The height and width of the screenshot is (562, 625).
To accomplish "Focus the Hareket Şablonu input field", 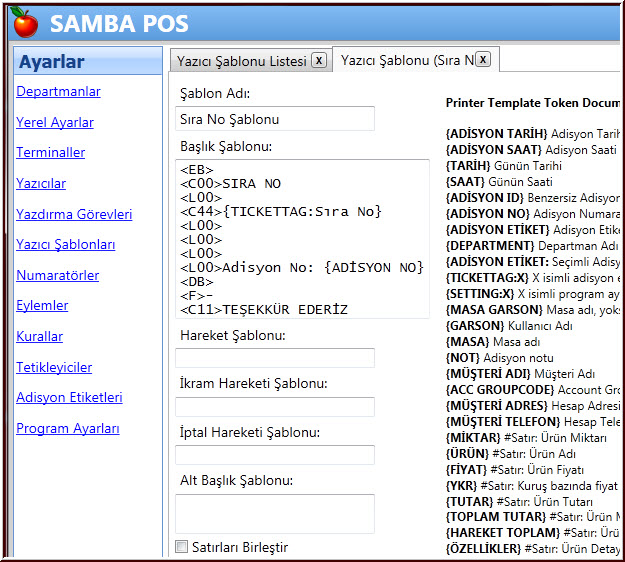I will (275, 358).
